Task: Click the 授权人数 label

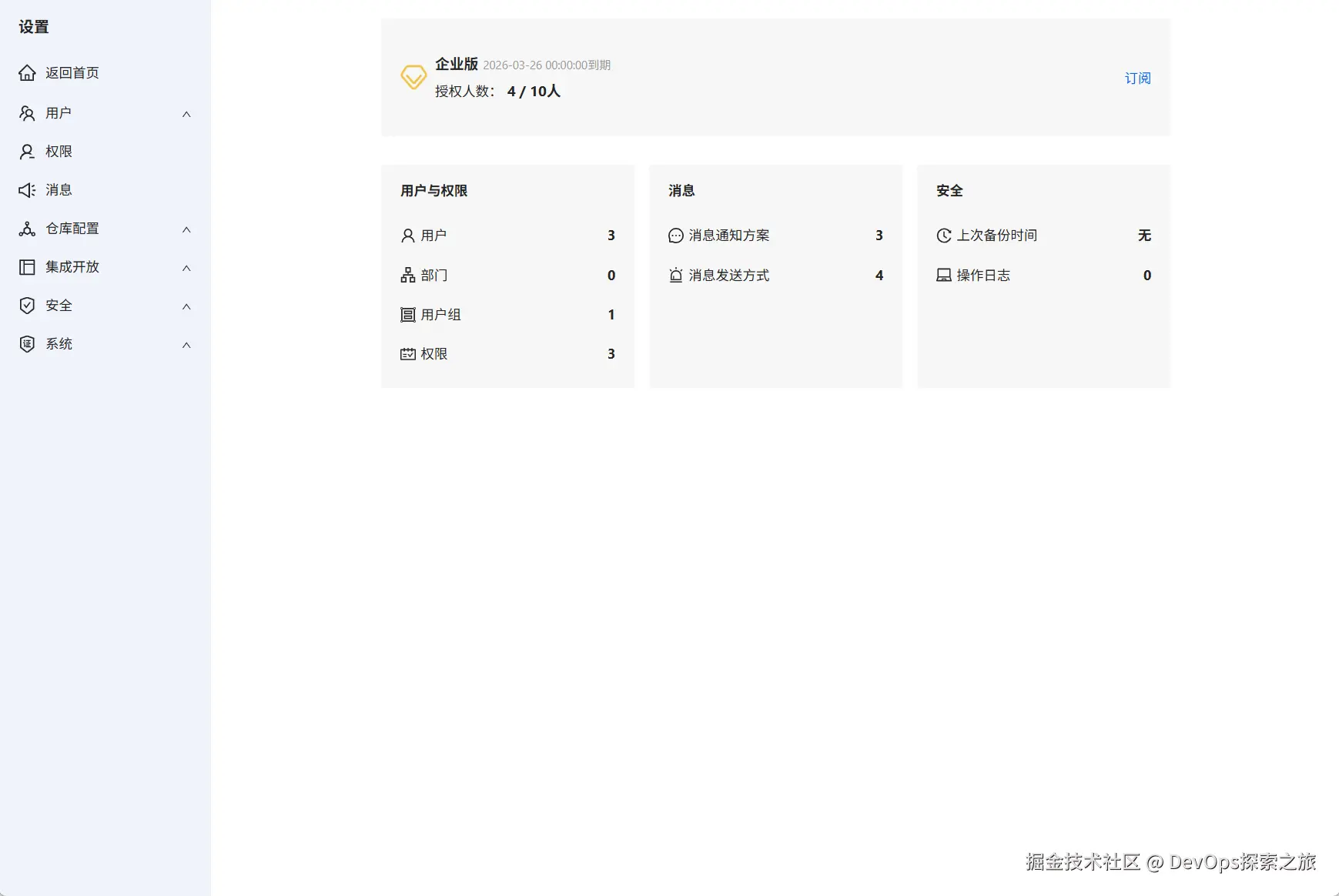Action: [x=465, y=92]
